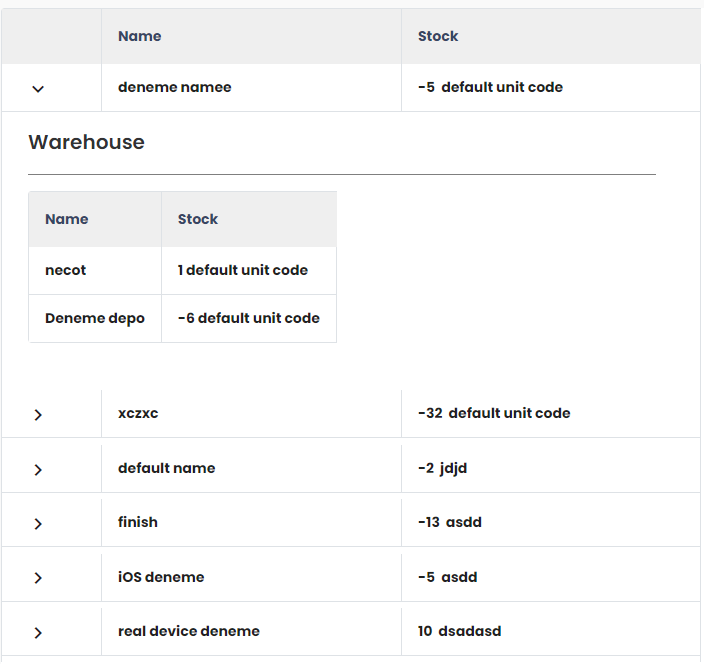Expand the iOS deneme row
This screenshot has width=704, height=664.
[38, 578]
